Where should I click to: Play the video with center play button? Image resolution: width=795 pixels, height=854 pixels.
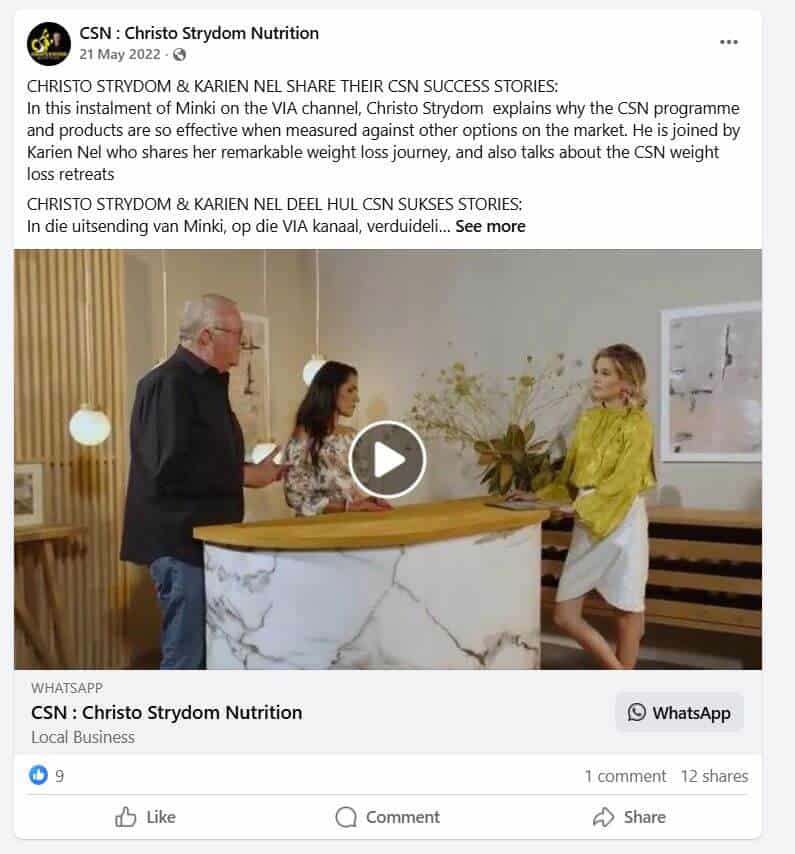click(x=387, y=459)
